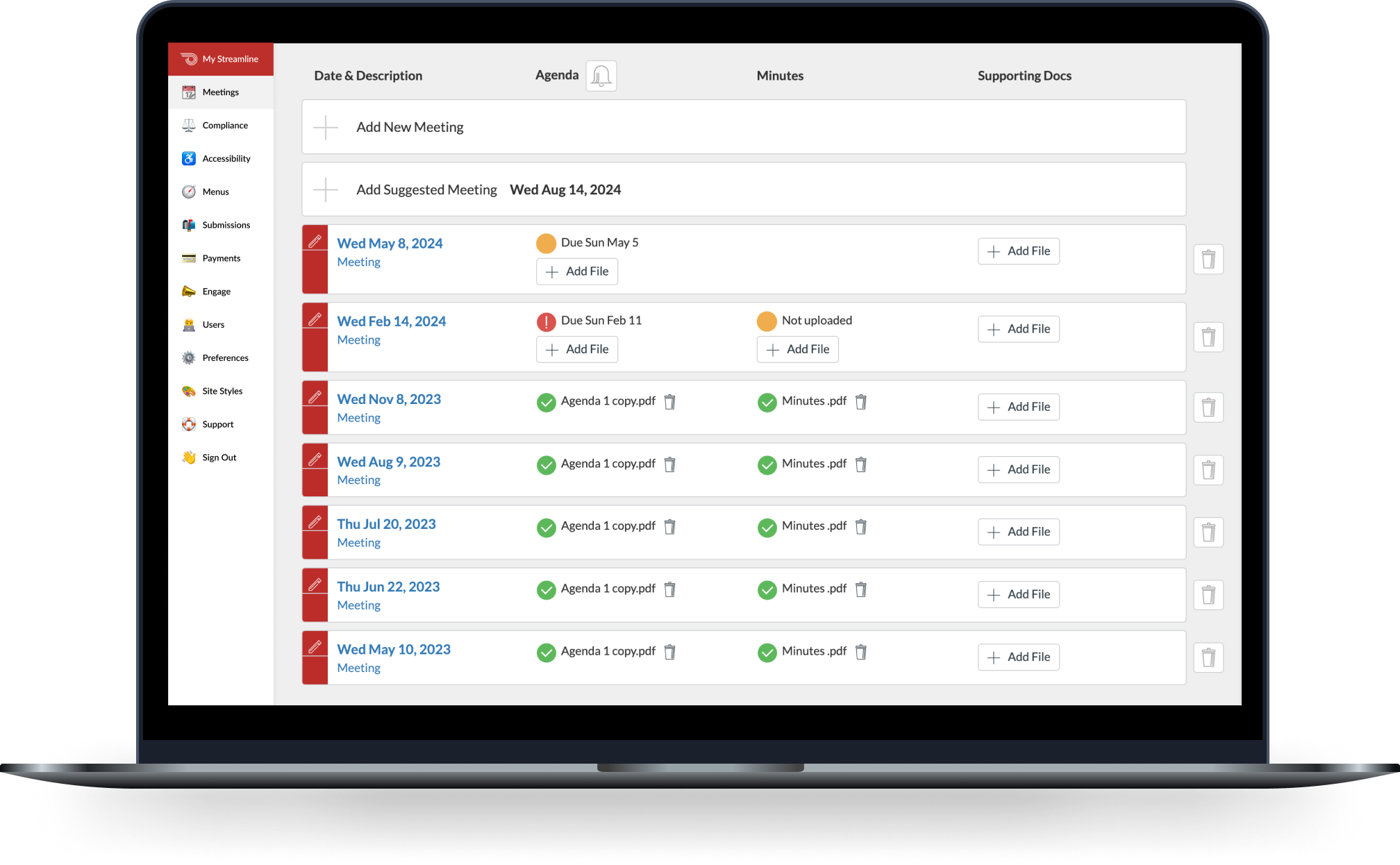Viewport: 1400px width, 865px height.
Task: Edit the Wed Aug 9, 2023 meeting
Action: [315, 460]
